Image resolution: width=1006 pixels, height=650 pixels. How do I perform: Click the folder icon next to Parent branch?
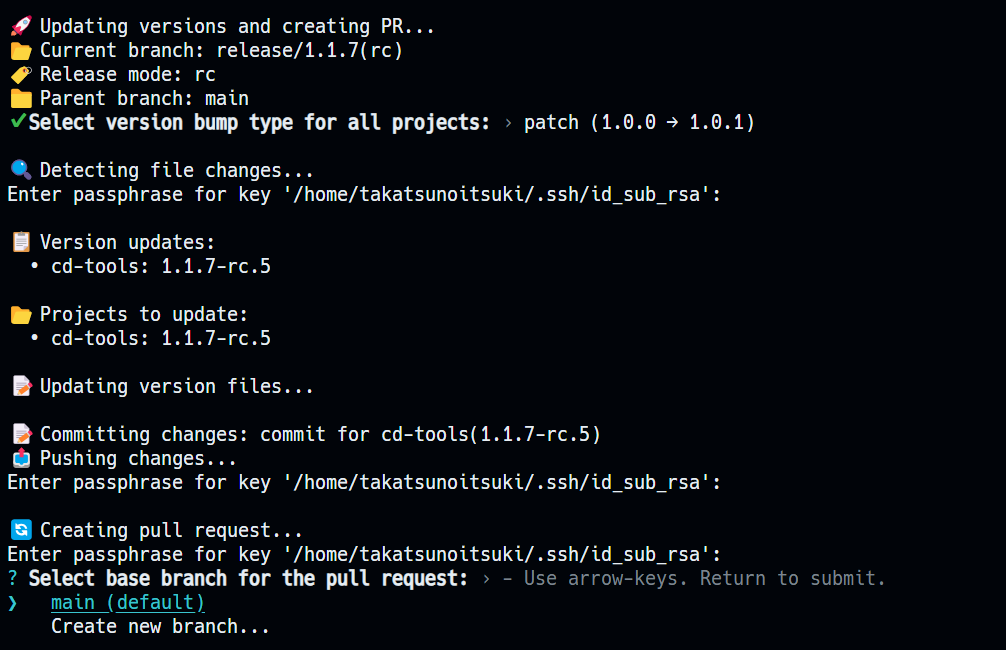21,99
